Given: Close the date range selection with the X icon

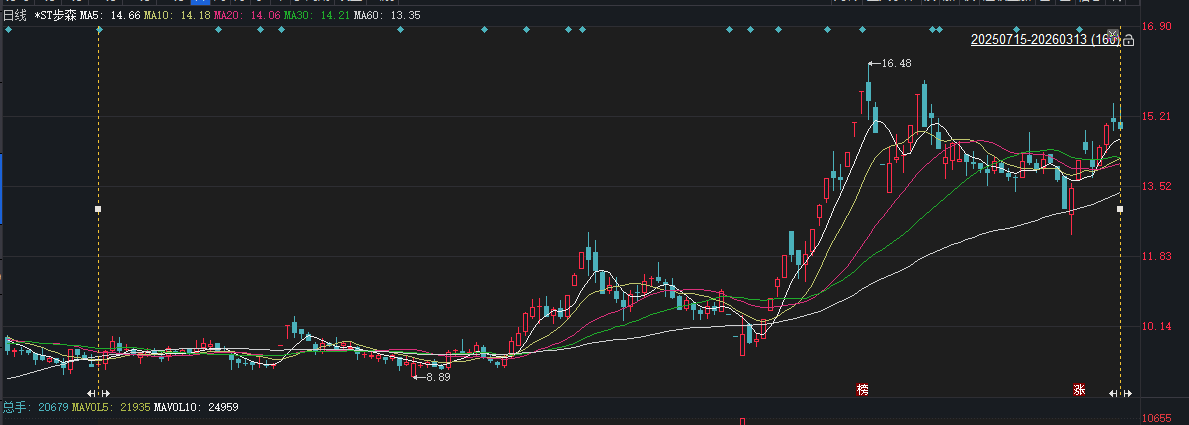Looking at the screenshot, I should (1114, 35).
